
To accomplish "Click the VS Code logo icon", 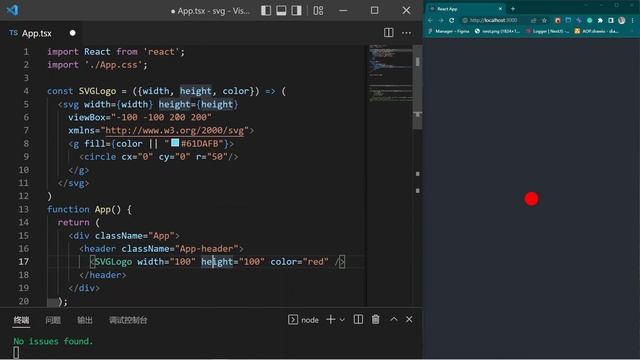I will click(12, 10).
